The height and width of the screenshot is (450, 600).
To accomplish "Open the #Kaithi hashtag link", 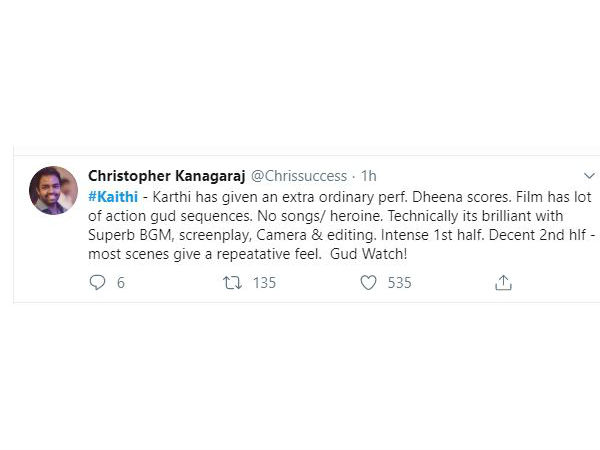I will point(113,197).
